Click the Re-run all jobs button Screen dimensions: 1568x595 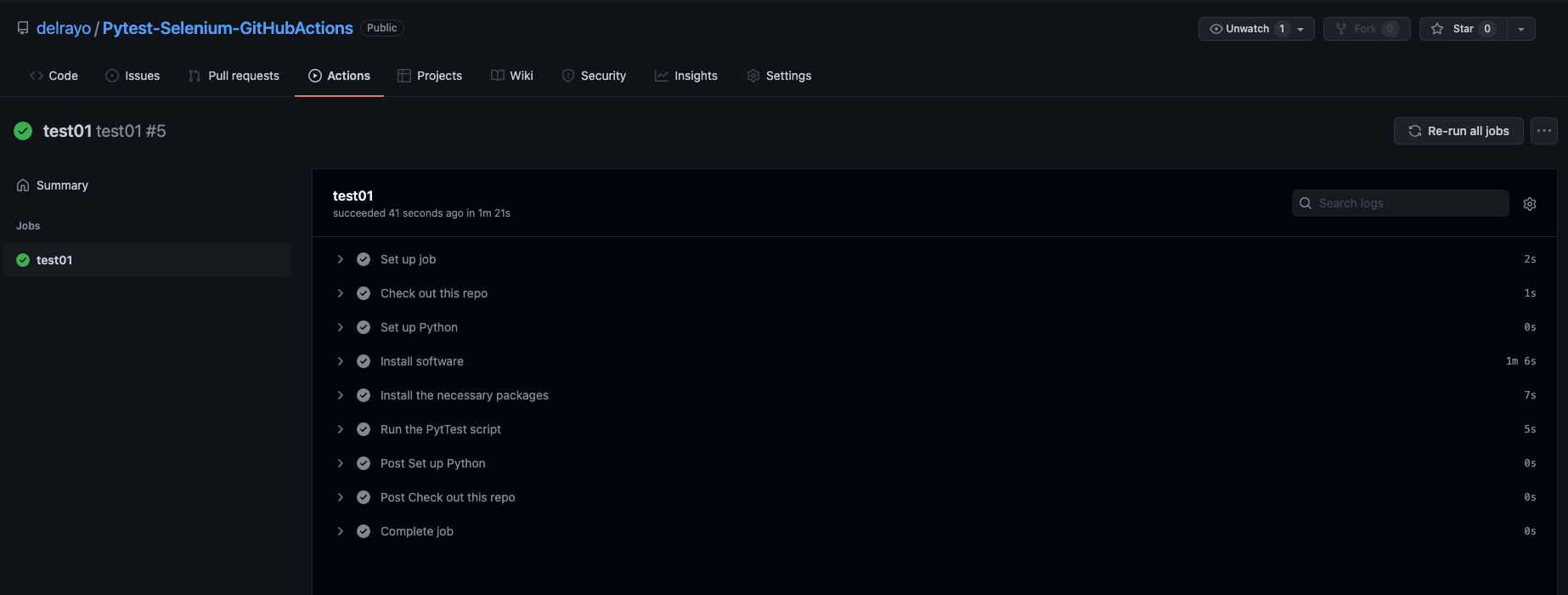click(x=1458, y=131)
